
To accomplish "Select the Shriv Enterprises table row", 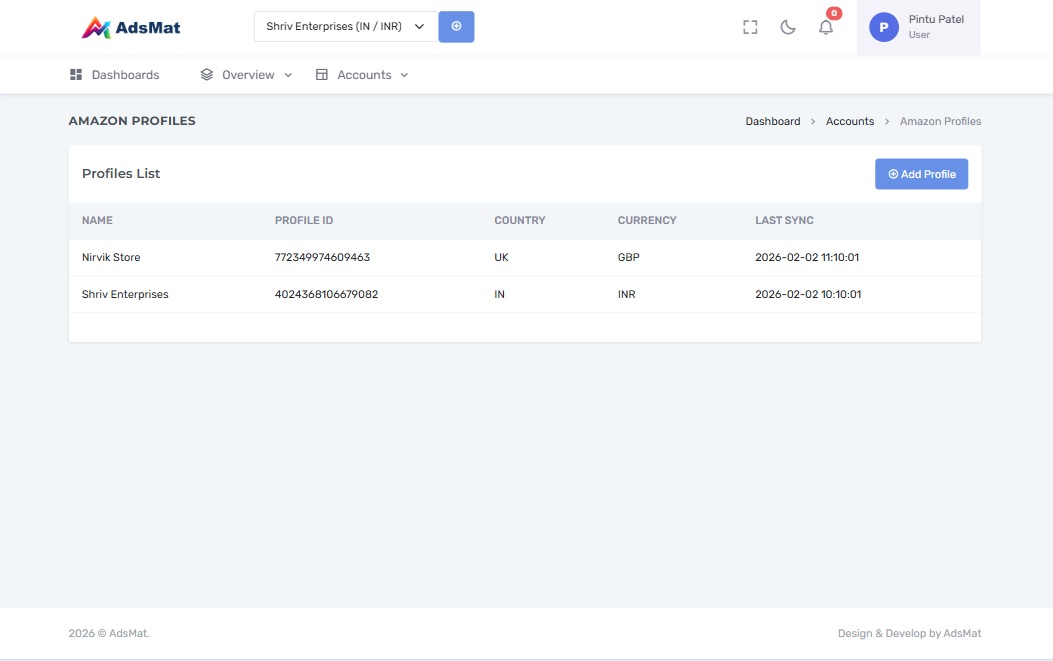I will point(125,295).
